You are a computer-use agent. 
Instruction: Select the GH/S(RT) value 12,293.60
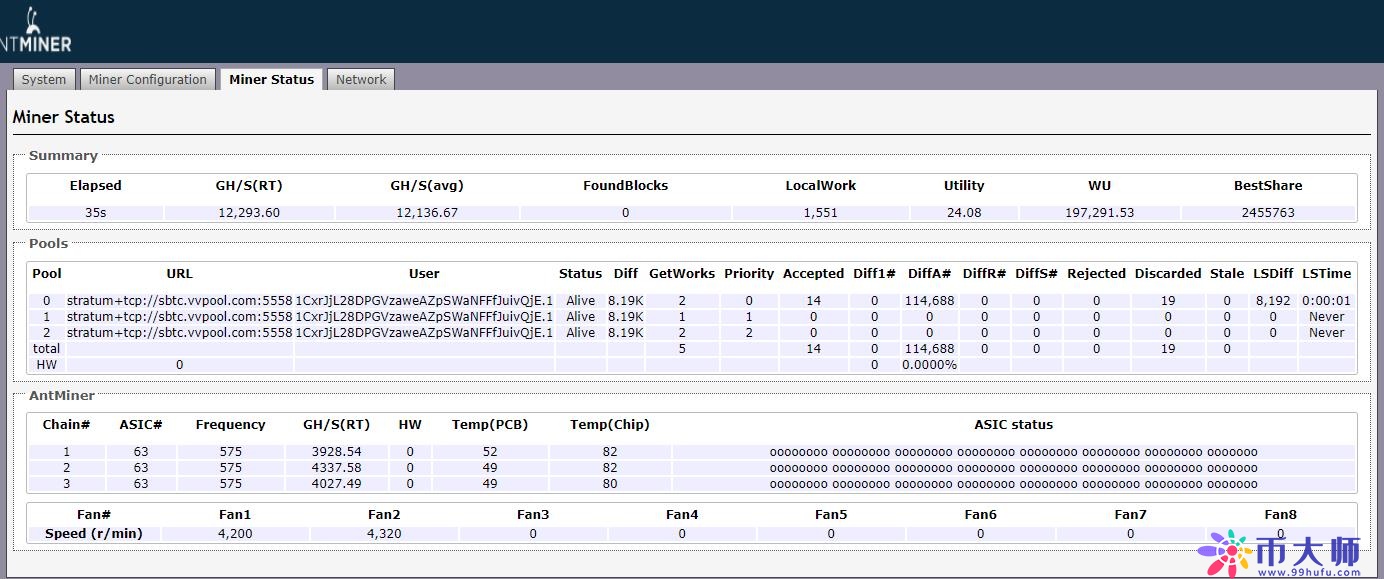coord(249,212)
